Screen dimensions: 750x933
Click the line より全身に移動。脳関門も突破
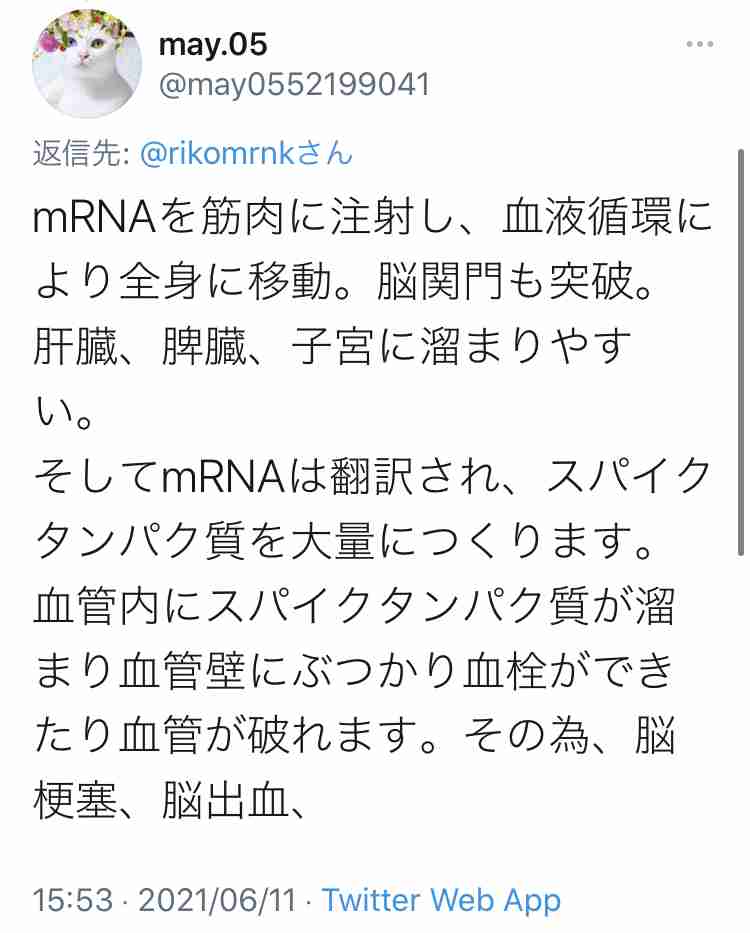(343, 282)
